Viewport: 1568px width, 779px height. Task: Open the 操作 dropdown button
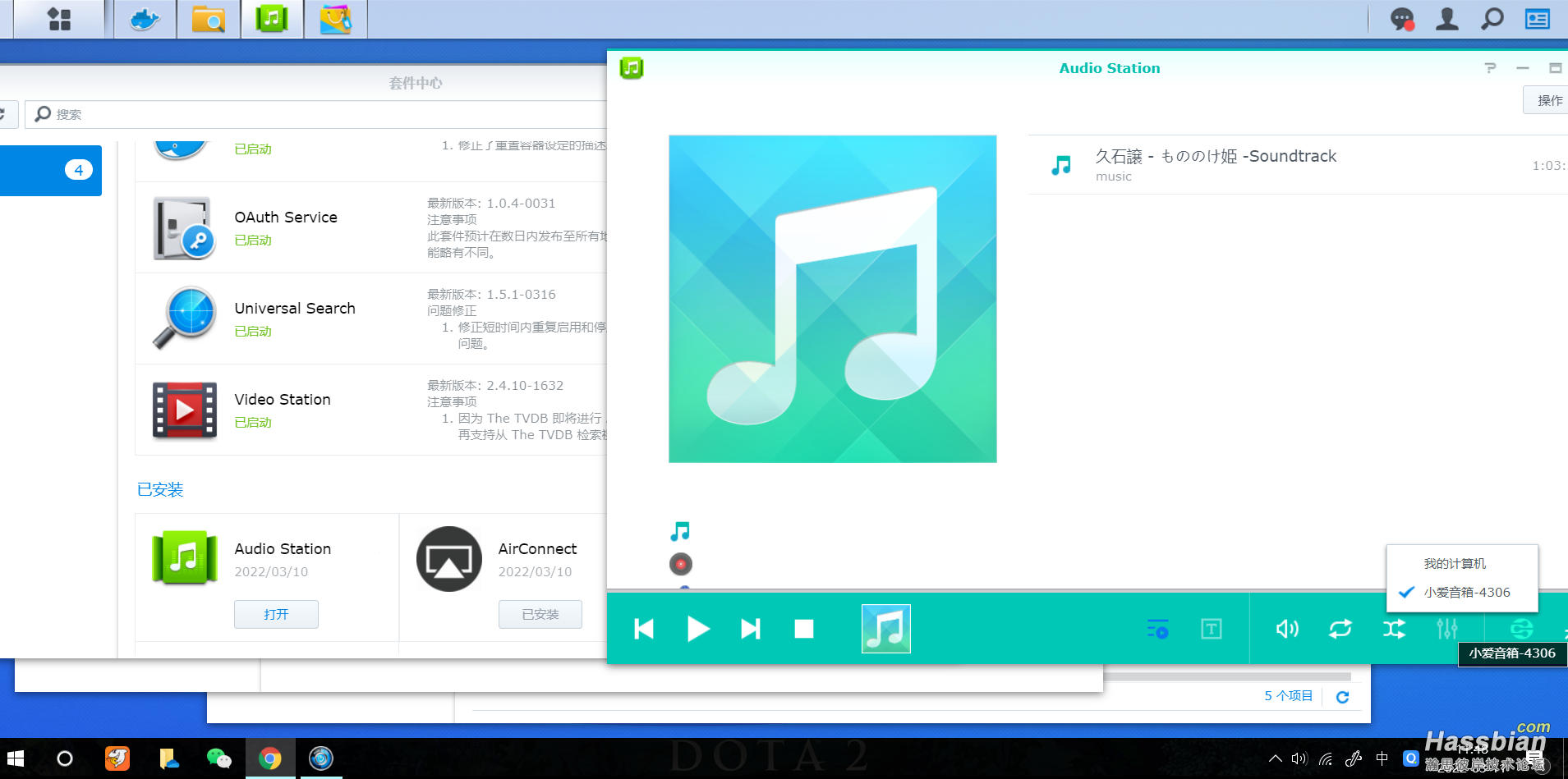click(x=1547, y=100)
